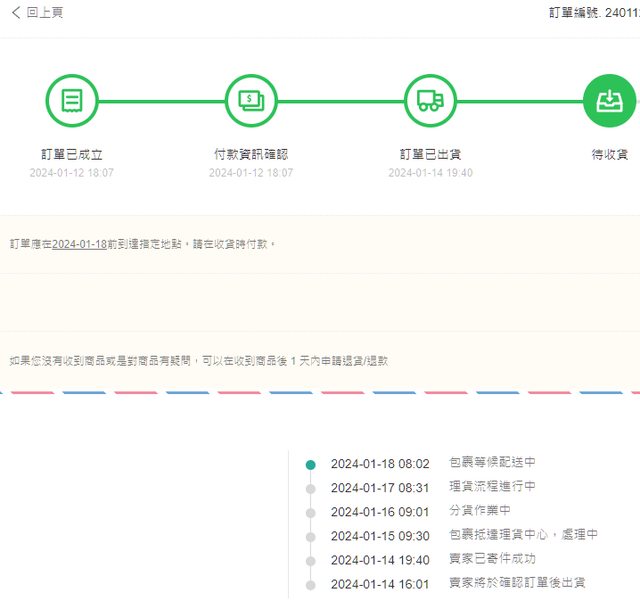The width and height of the screenshot is (640, 609).
Task: Go back via the 回上頁 link
Action: pyautogui.click(x=45, y=13)
